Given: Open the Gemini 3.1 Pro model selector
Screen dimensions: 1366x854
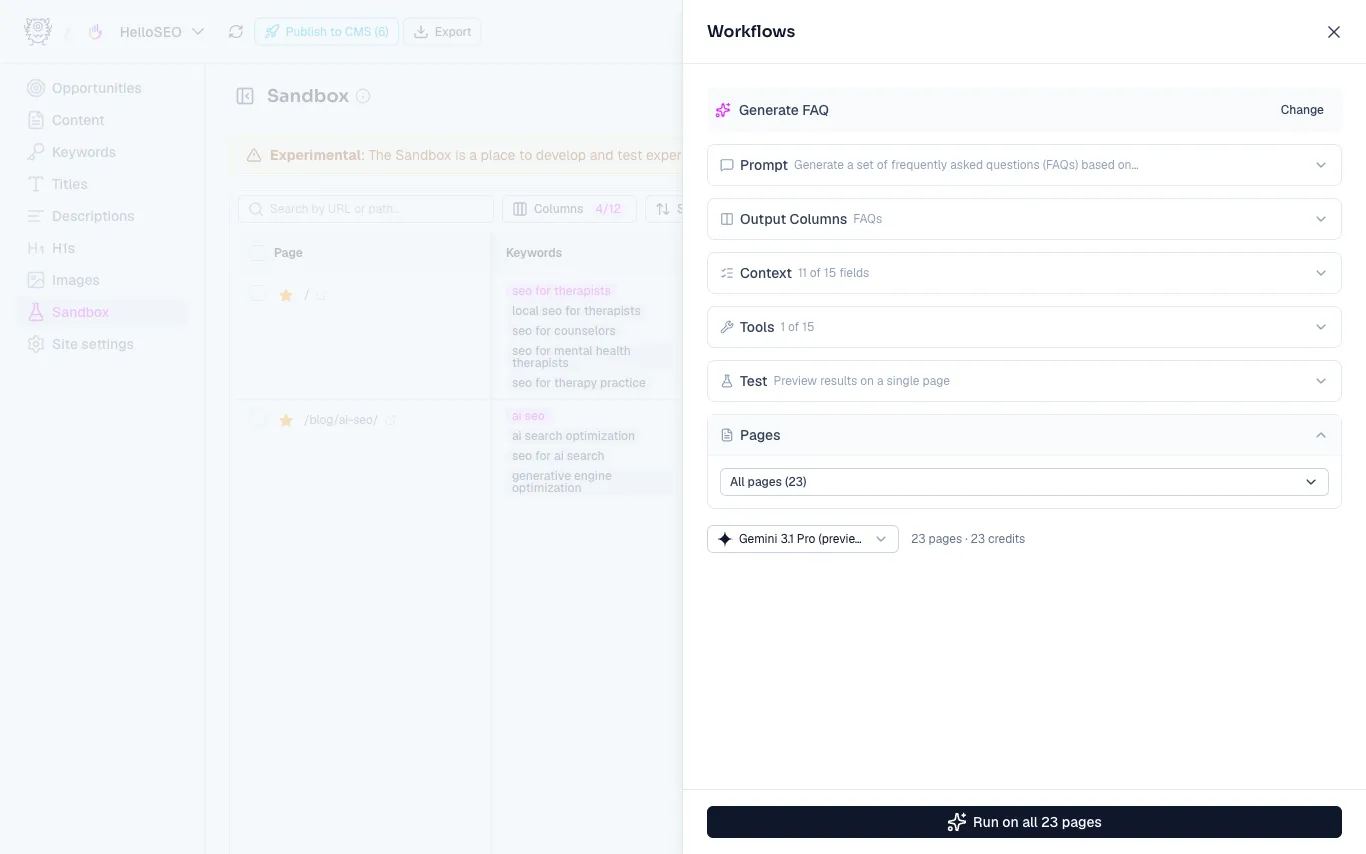Looking at the screenshot, I should tap(803, 539).
